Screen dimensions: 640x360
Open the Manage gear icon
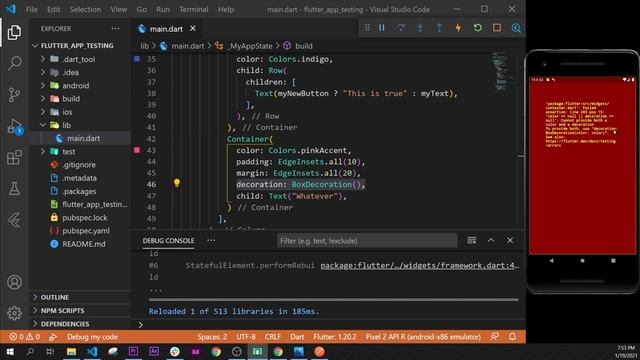tap(14, 313)
